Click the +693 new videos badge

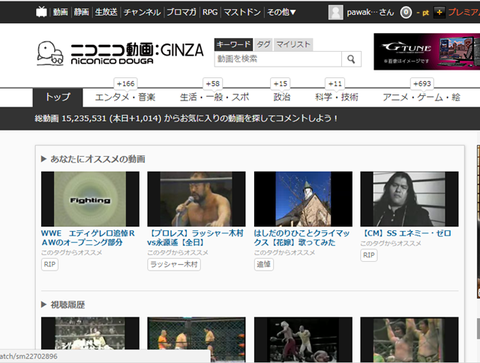coord(422,84)
